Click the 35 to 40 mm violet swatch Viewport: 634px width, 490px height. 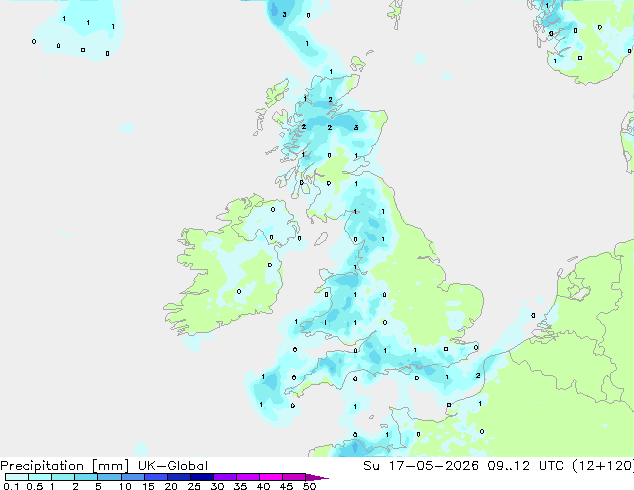click(x=248, y=477)
